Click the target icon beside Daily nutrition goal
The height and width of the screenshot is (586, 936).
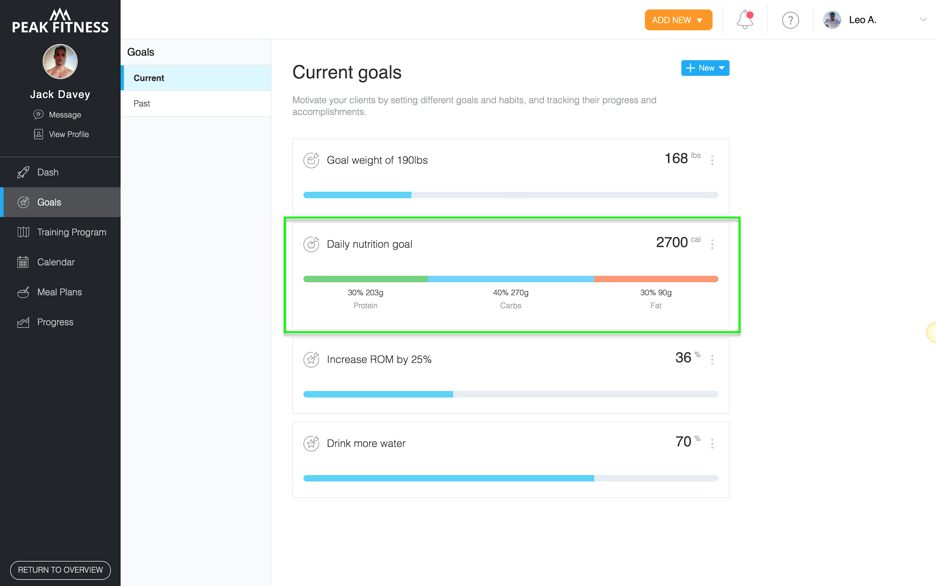[311, 244]
